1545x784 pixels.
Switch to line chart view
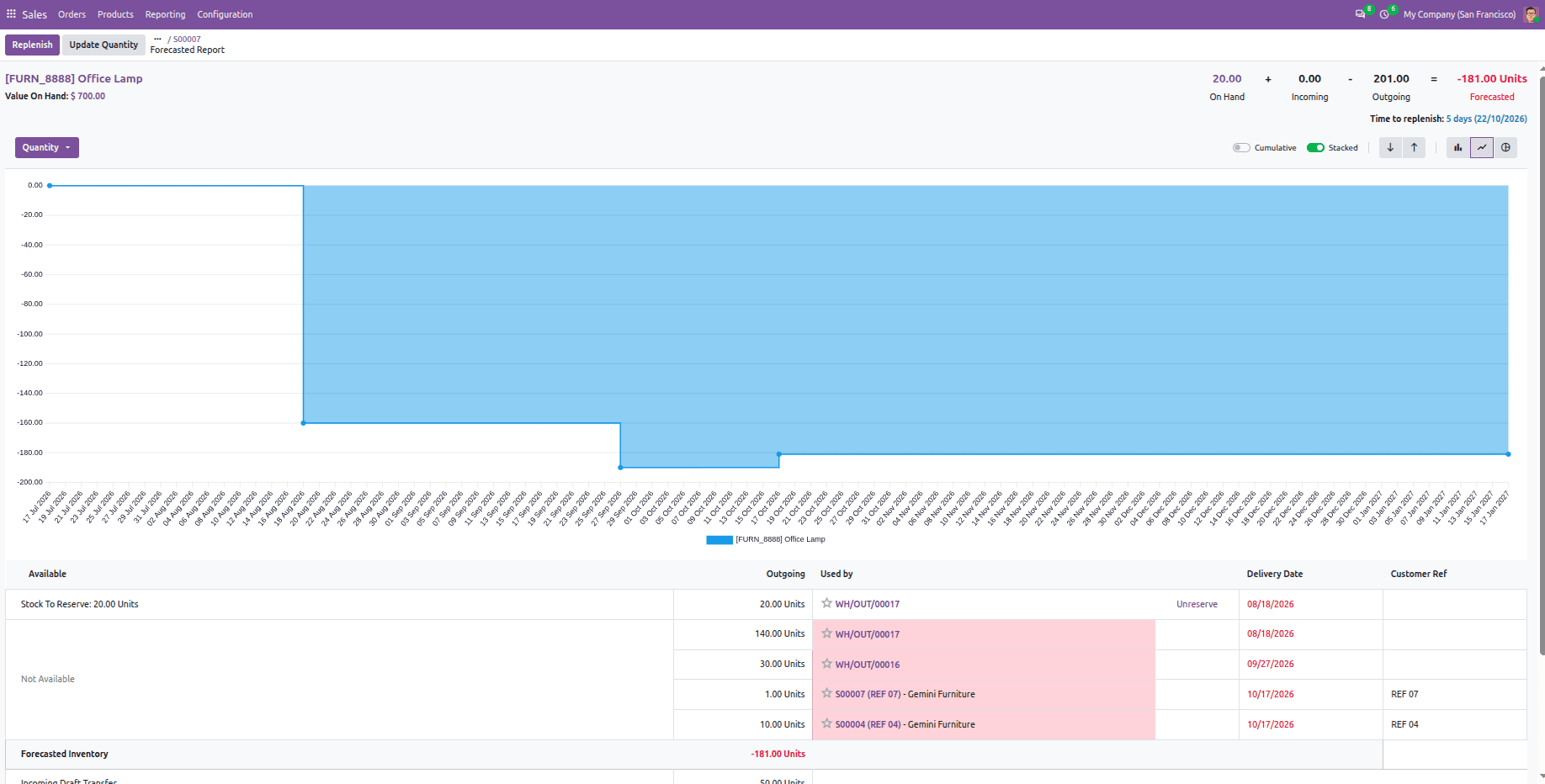[x=1482, y=147]
